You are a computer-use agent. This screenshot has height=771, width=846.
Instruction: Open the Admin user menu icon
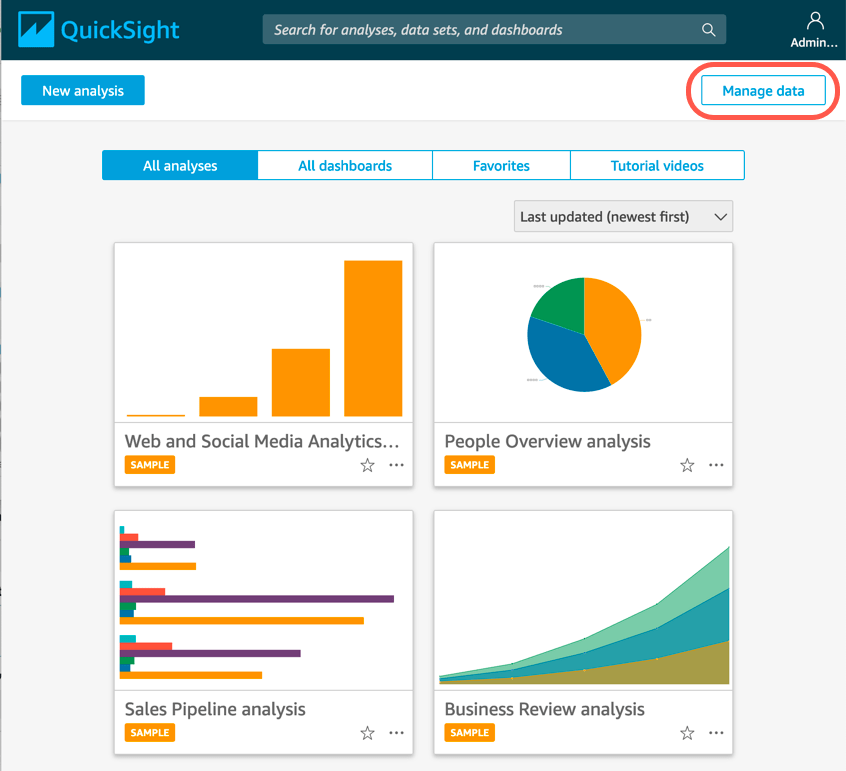point(815,22)
